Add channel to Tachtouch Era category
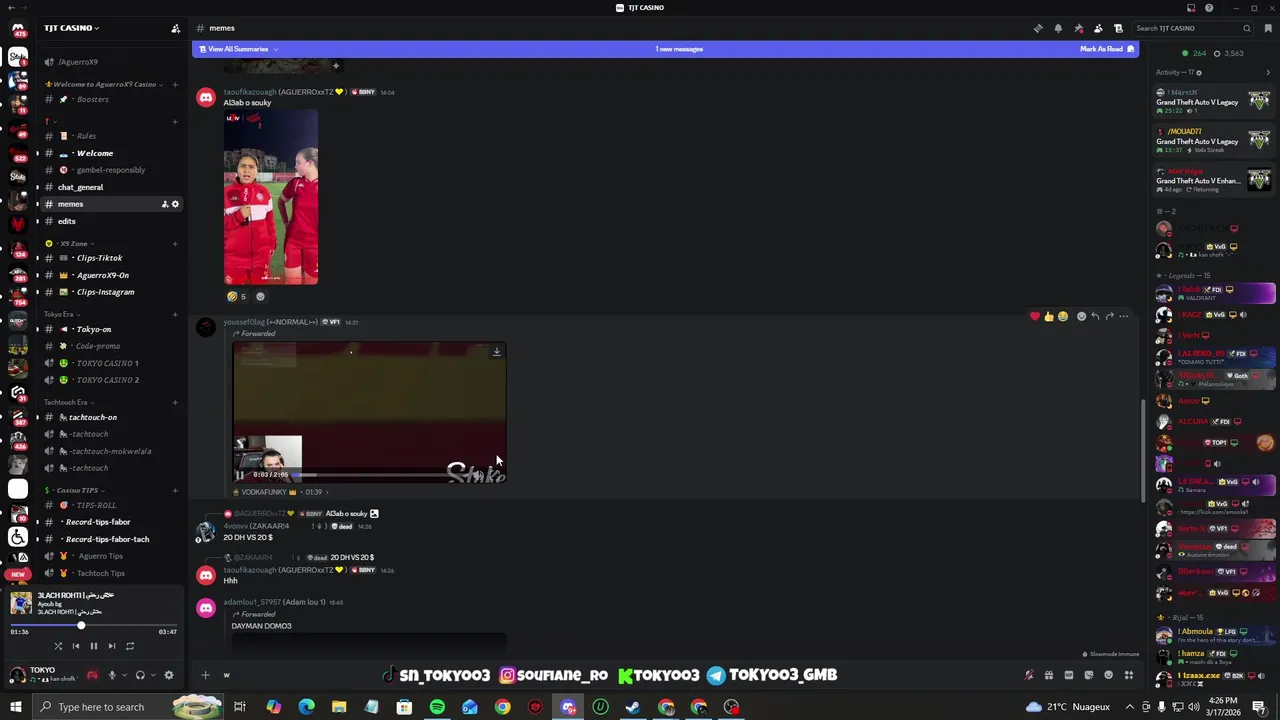 (x=175, y=402)
